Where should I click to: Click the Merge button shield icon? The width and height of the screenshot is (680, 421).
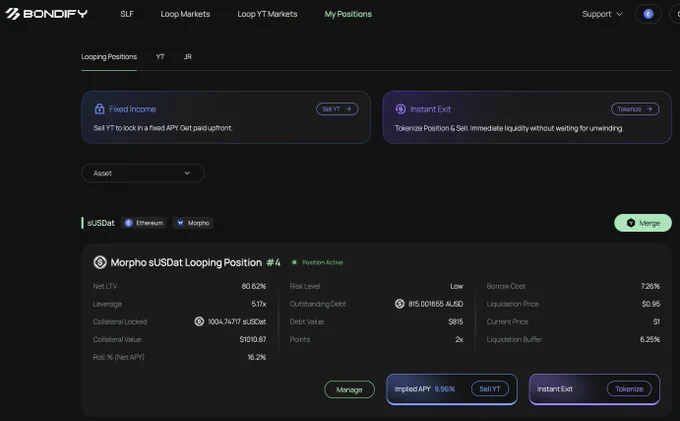[x=631, y=223]
